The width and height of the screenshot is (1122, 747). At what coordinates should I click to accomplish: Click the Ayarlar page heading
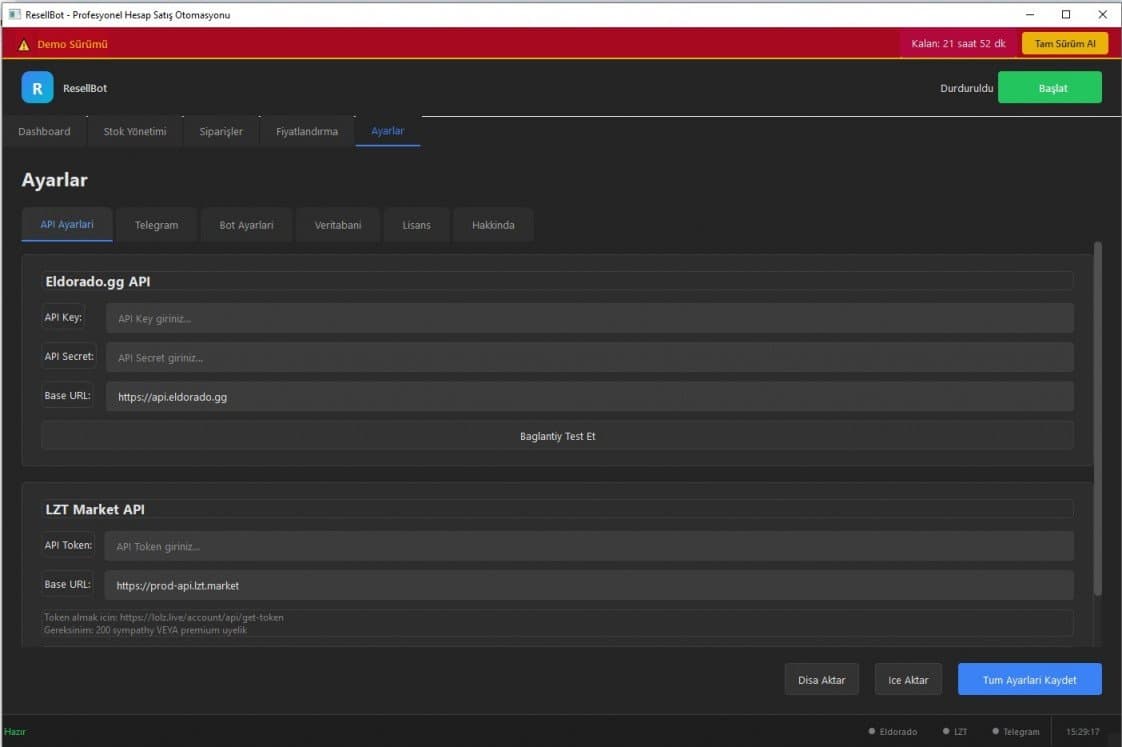54,180
